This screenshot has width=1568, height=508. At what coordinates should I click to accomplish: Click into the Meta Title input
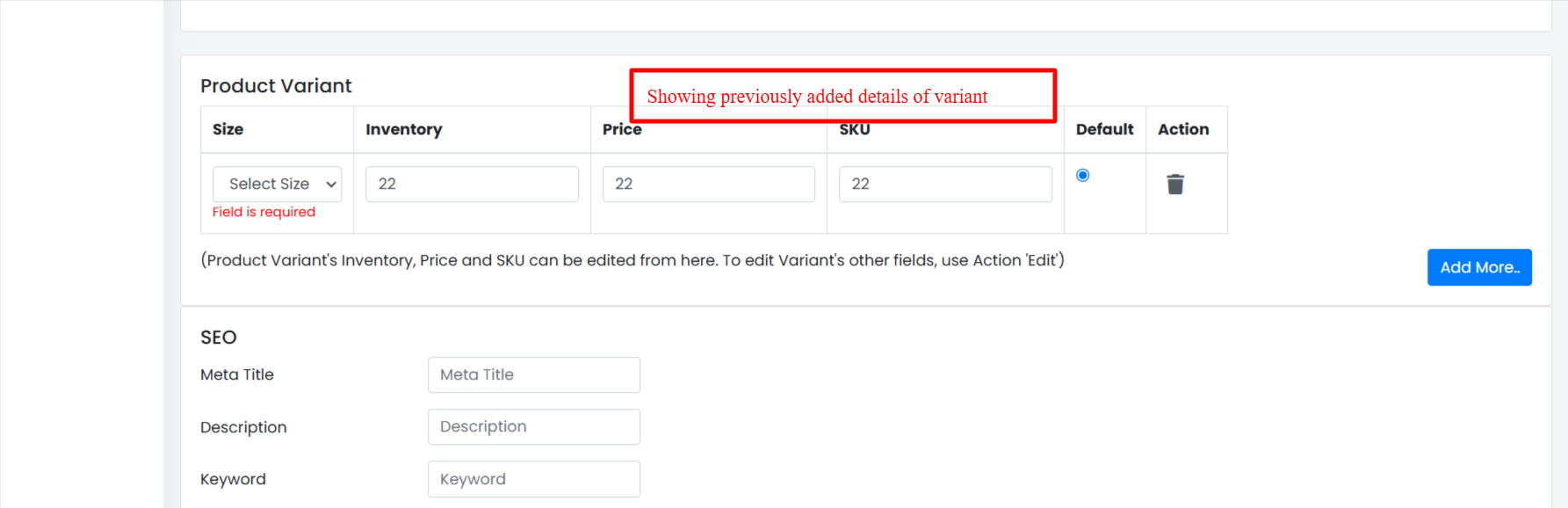pyautogui.click(x=534, y=374)
